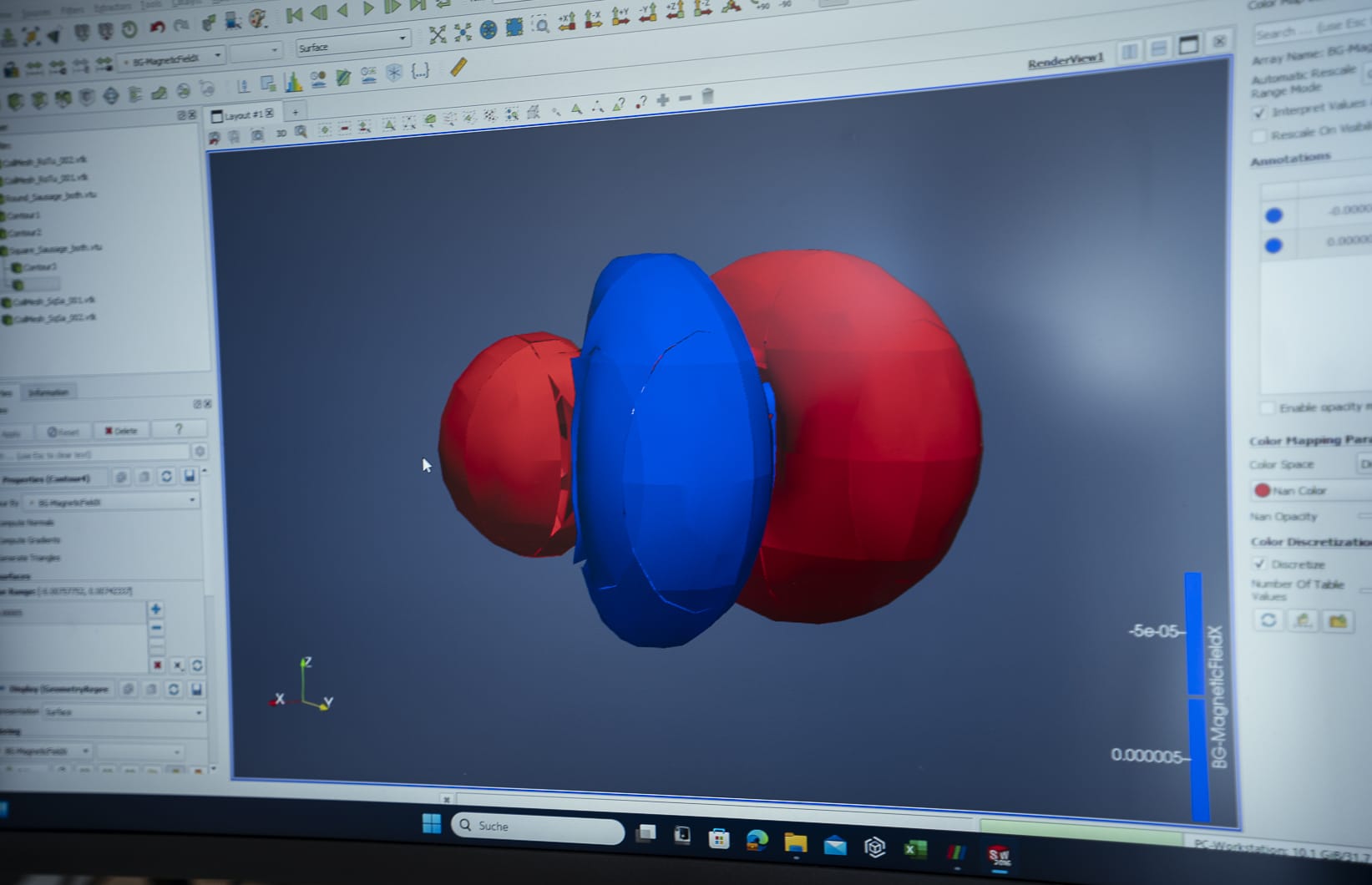Open the Surface representation dropdown in toolbar
Image resolution: width=1372 pixels, height=885 pixels.
(353, 44)
